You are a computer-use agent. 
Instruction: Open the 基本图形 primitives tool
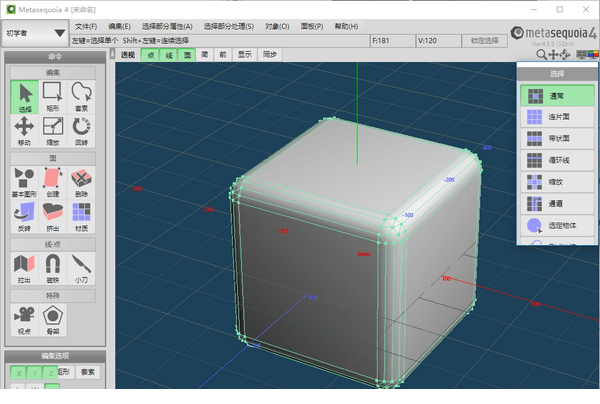coord(24,183)
